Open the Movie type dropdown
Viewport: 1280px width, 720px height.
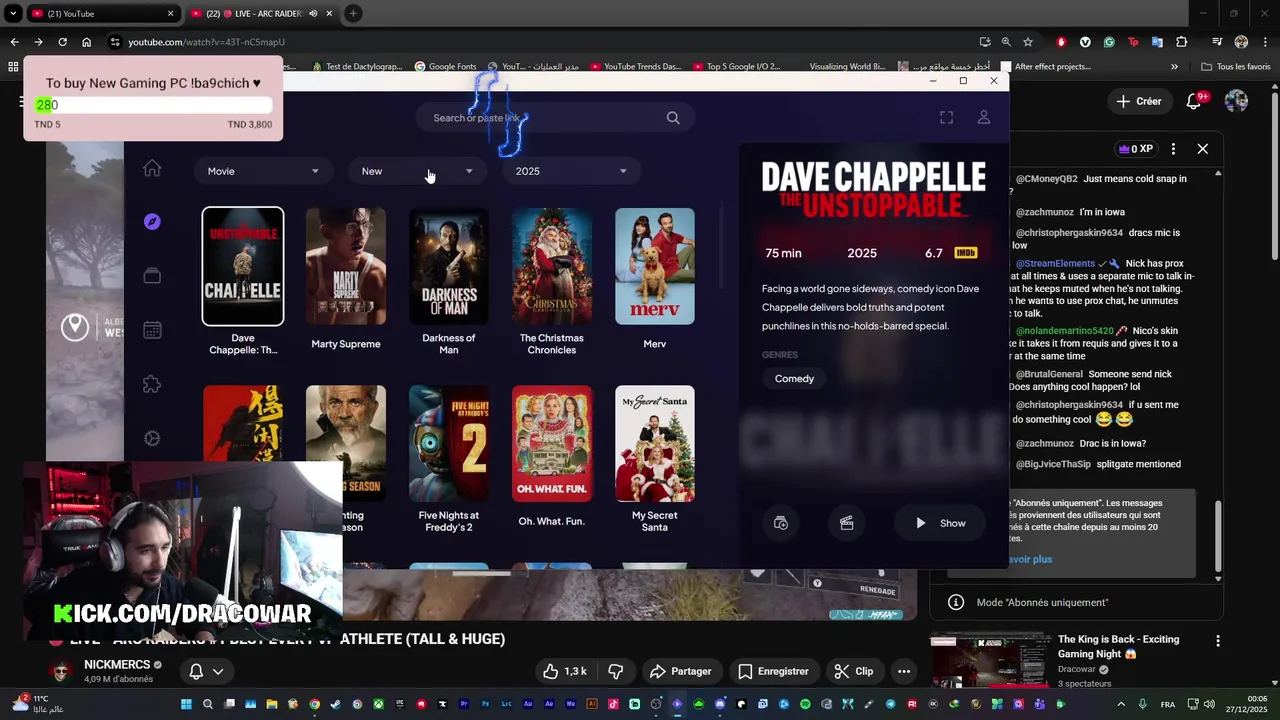coord(263,171)
